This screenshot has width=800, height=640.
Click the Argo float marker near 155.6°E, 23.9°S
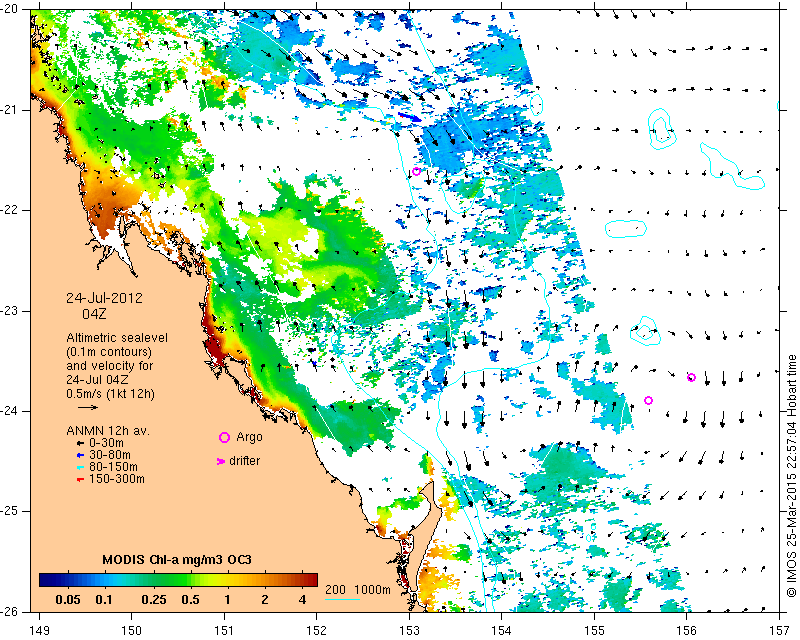648,401
